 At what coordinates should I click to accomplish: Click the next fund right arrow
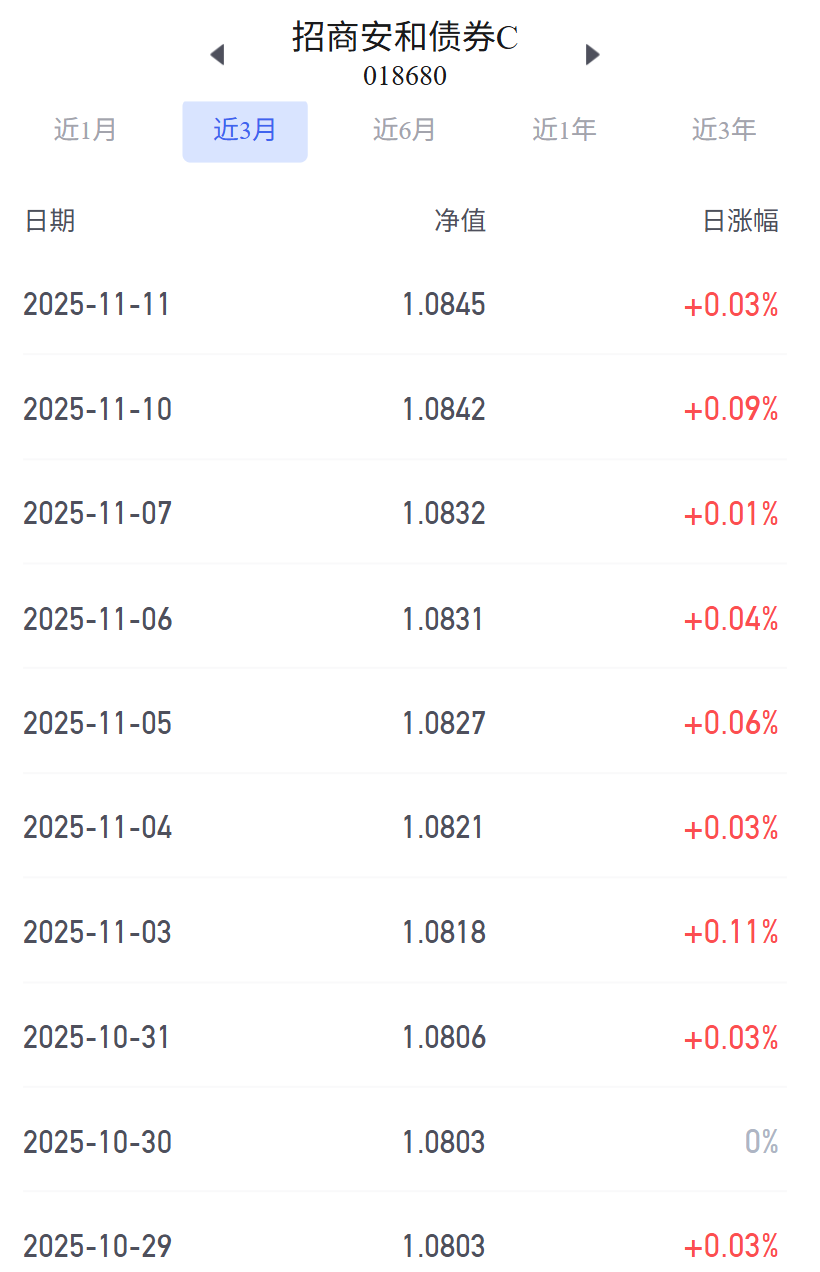(592, 55)
